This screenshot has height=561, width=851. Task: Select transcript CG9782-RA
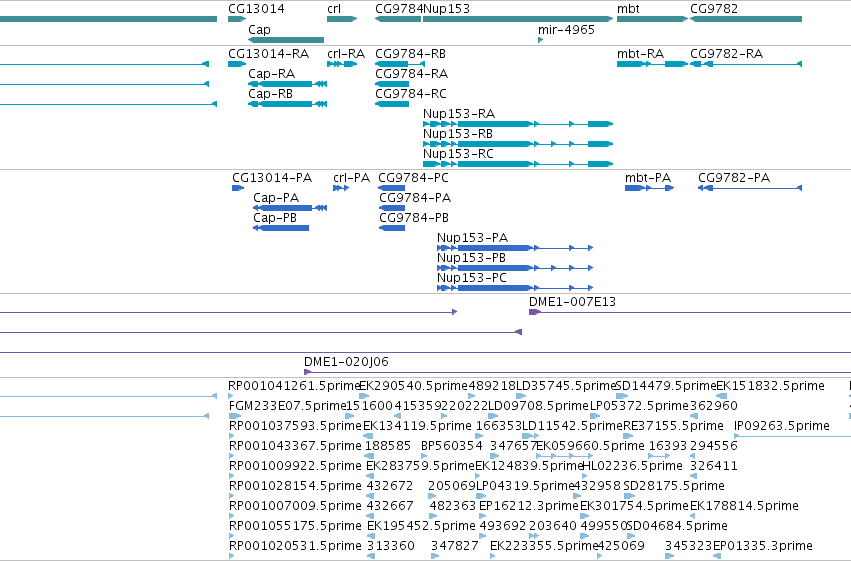point(726,54)
